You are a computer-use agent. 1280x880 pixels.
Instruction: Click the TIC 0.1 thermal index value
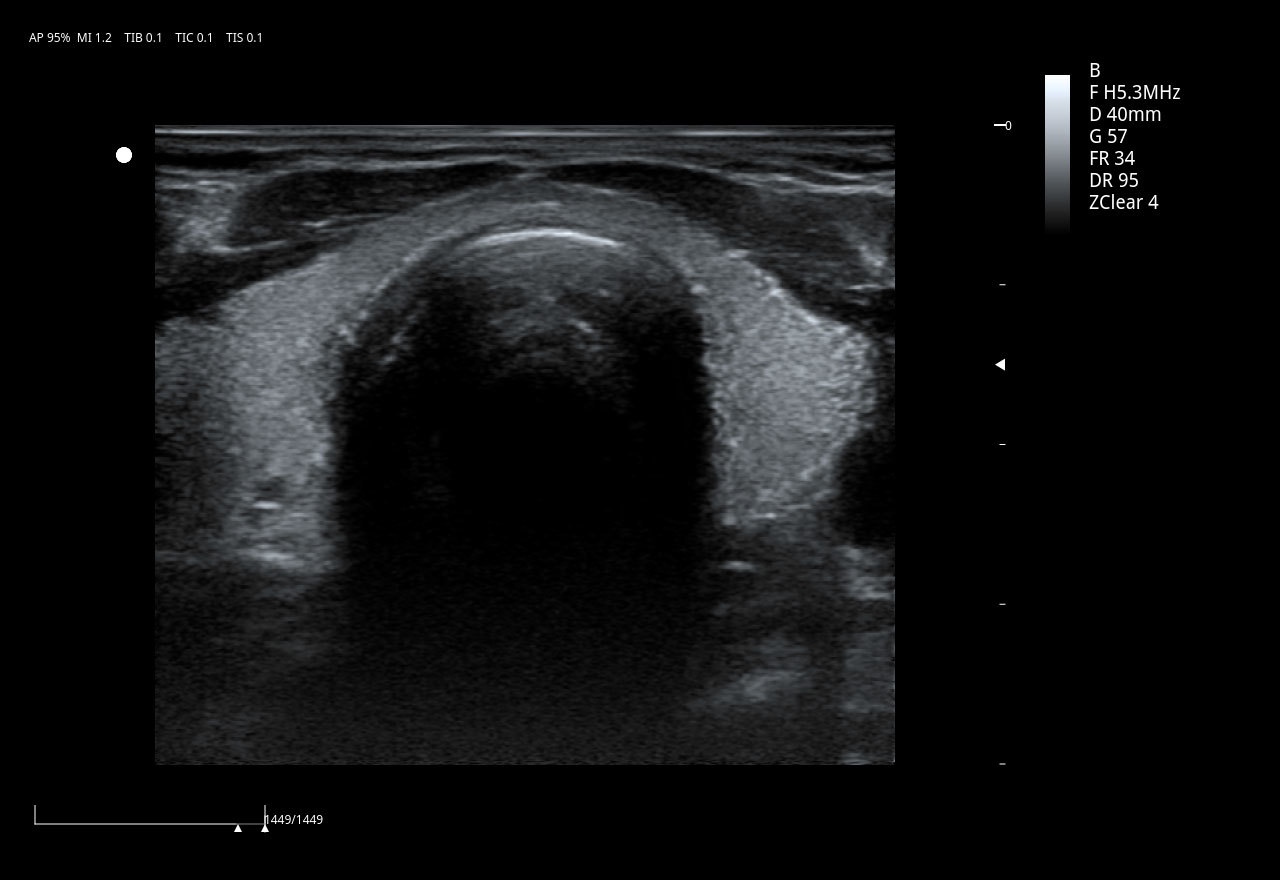(x=194, y=38)
